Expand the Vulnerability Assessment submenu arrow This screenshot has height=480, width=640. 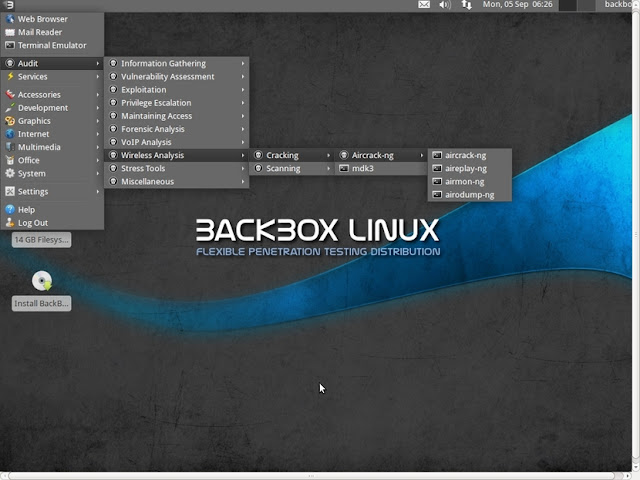[243, 76]
